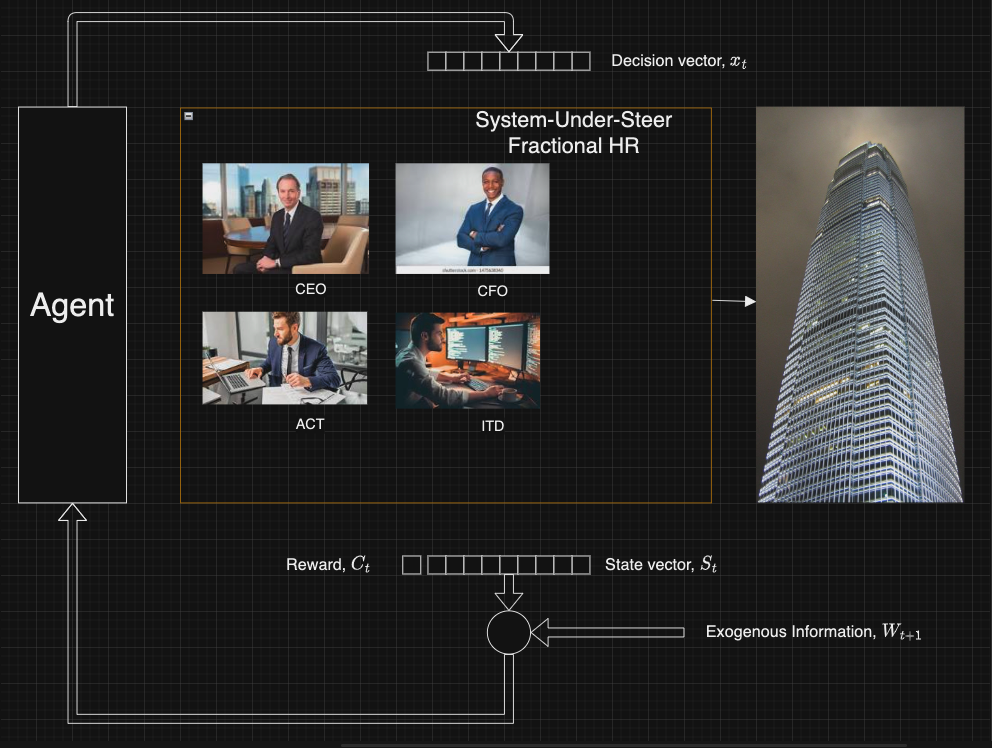Select the circle junction node

(x=508, y=632)
